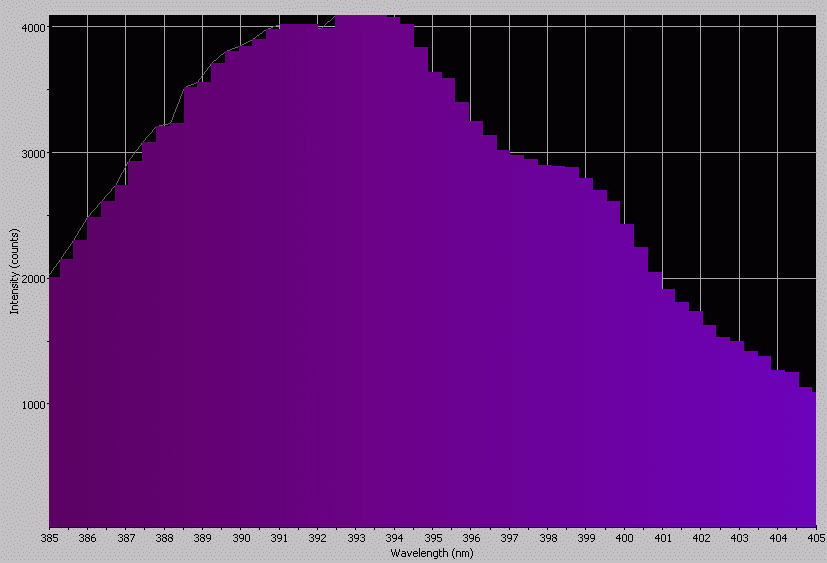Click the 1000 intensity axis label
The width and height of the screenshot is (827, 563).
tap(33, 404)
